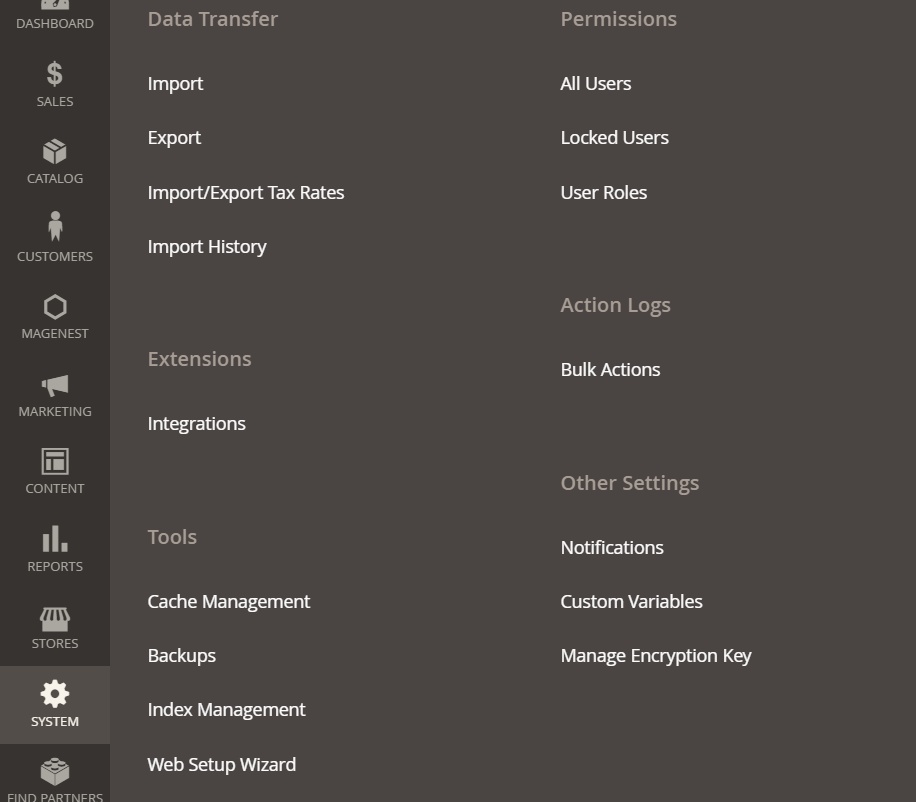The image size is (916, 802).
Task: Open All Users under Permissions
Action: (595, 84)
